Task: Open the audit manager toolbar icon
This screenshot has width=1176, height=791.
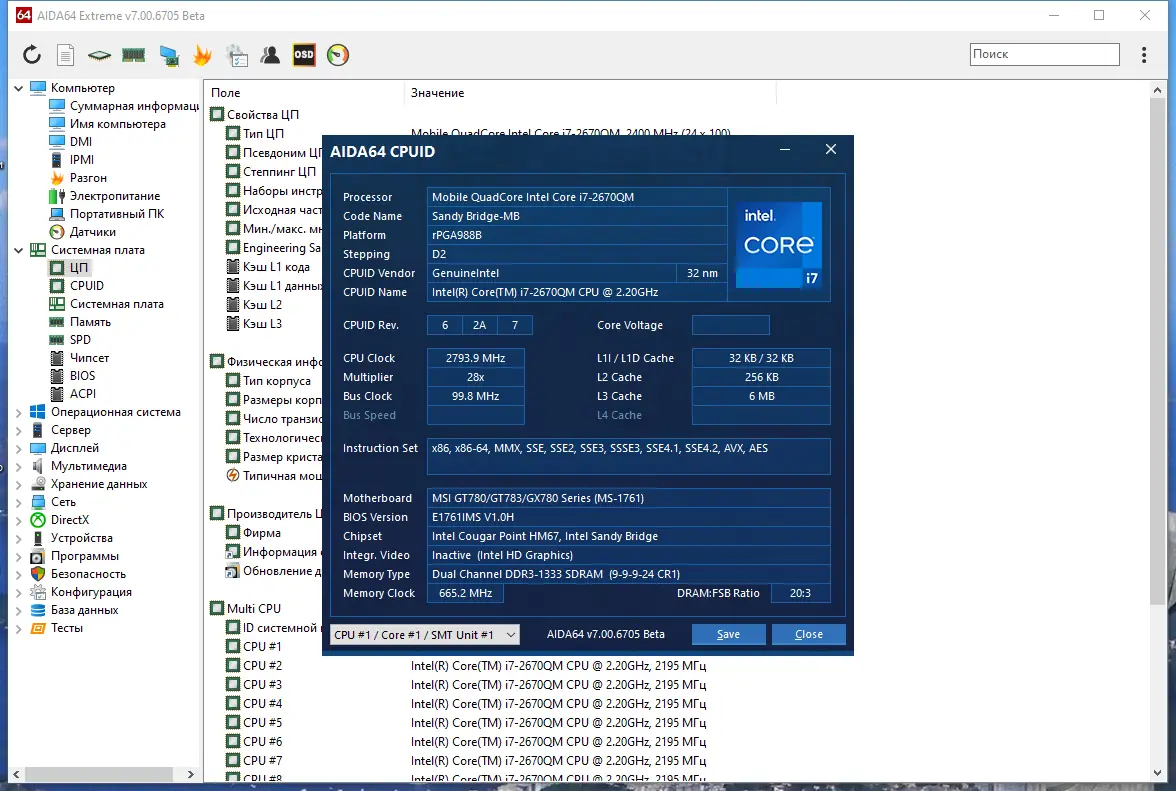Action: click(237, 55)
